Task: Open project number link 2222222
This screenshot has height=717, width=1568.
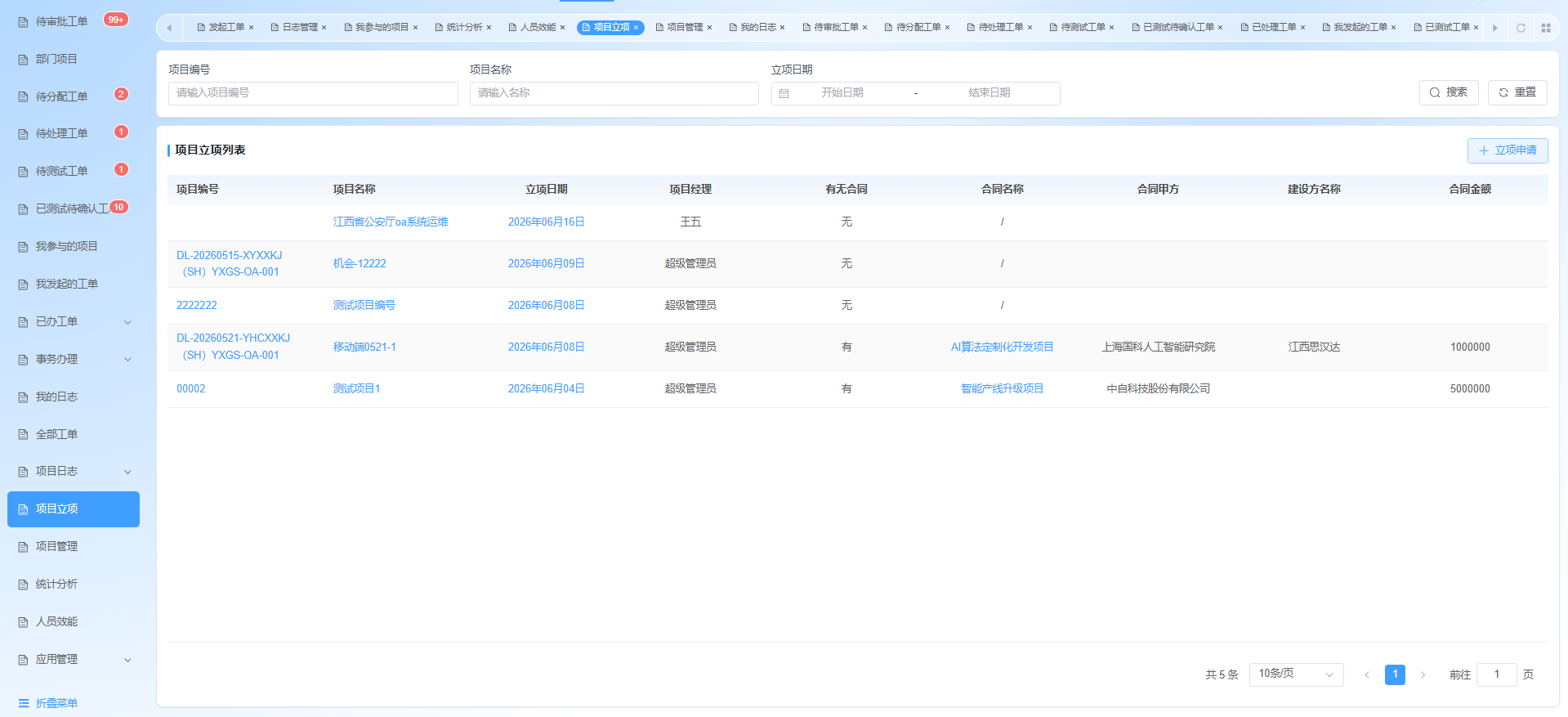Action: click(197, 306)
